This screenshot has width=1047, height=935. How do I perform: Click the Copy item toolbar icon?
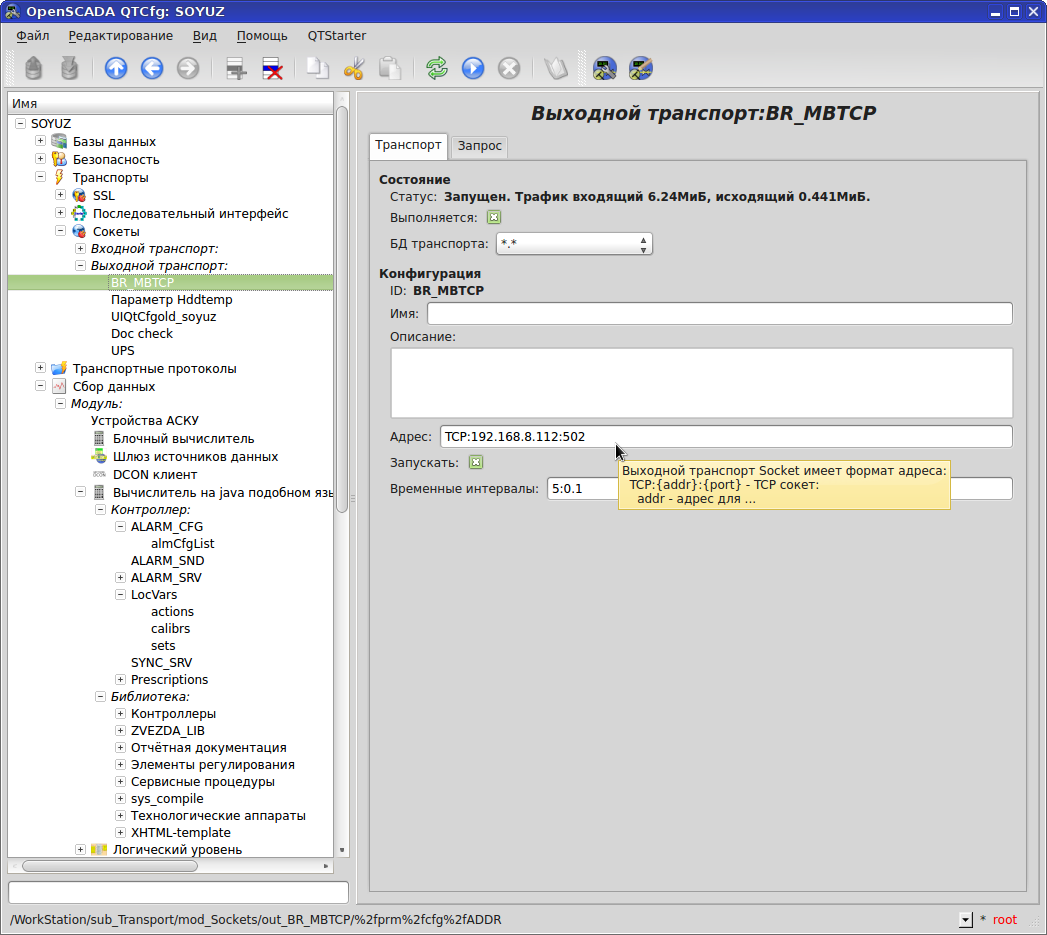point(318,68)
